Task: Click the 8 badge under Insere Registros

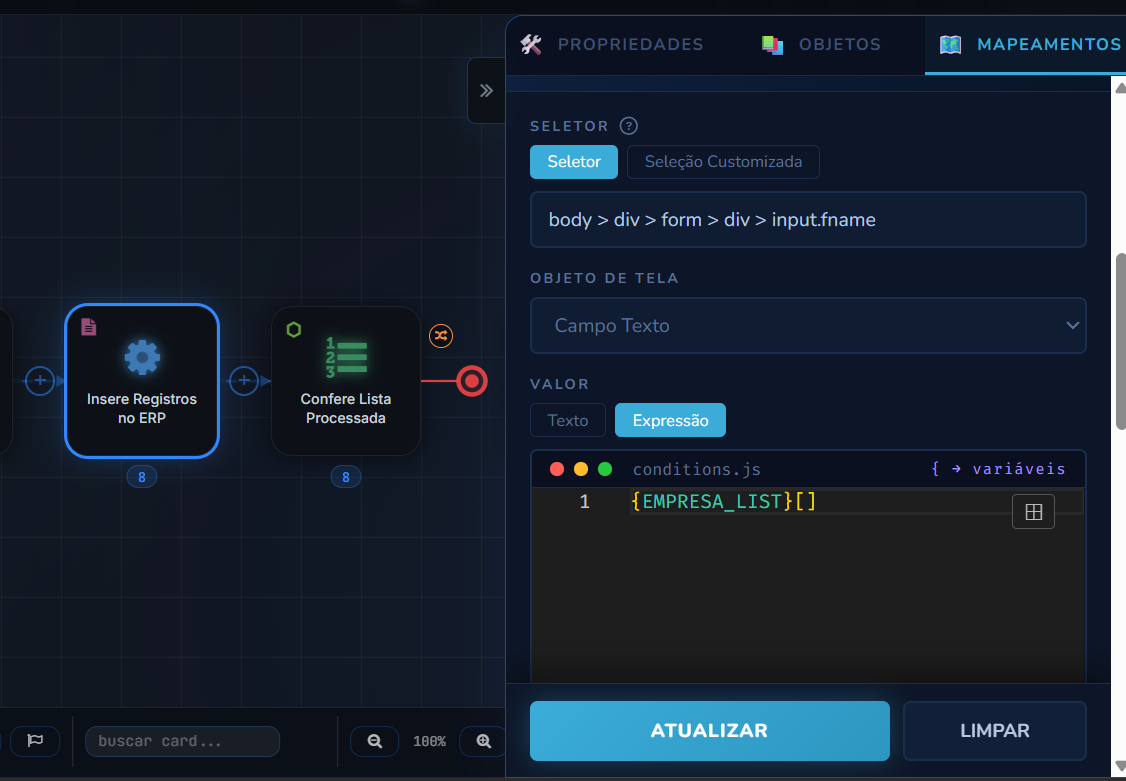Action: [x=142, y=477]
